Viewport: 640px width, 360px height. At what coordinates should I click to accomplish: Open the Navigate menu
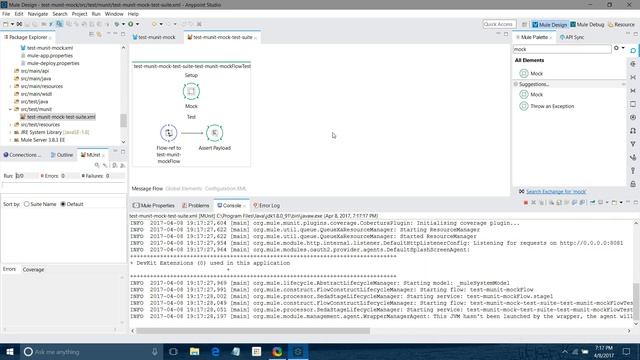click(38, 14)
